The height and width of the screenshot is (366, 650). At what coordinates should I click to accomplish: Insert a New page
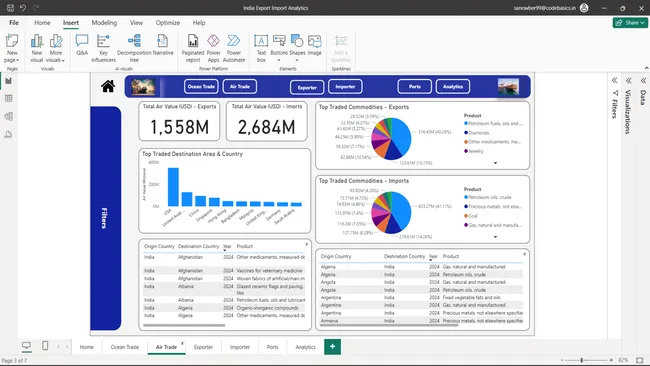12,48
